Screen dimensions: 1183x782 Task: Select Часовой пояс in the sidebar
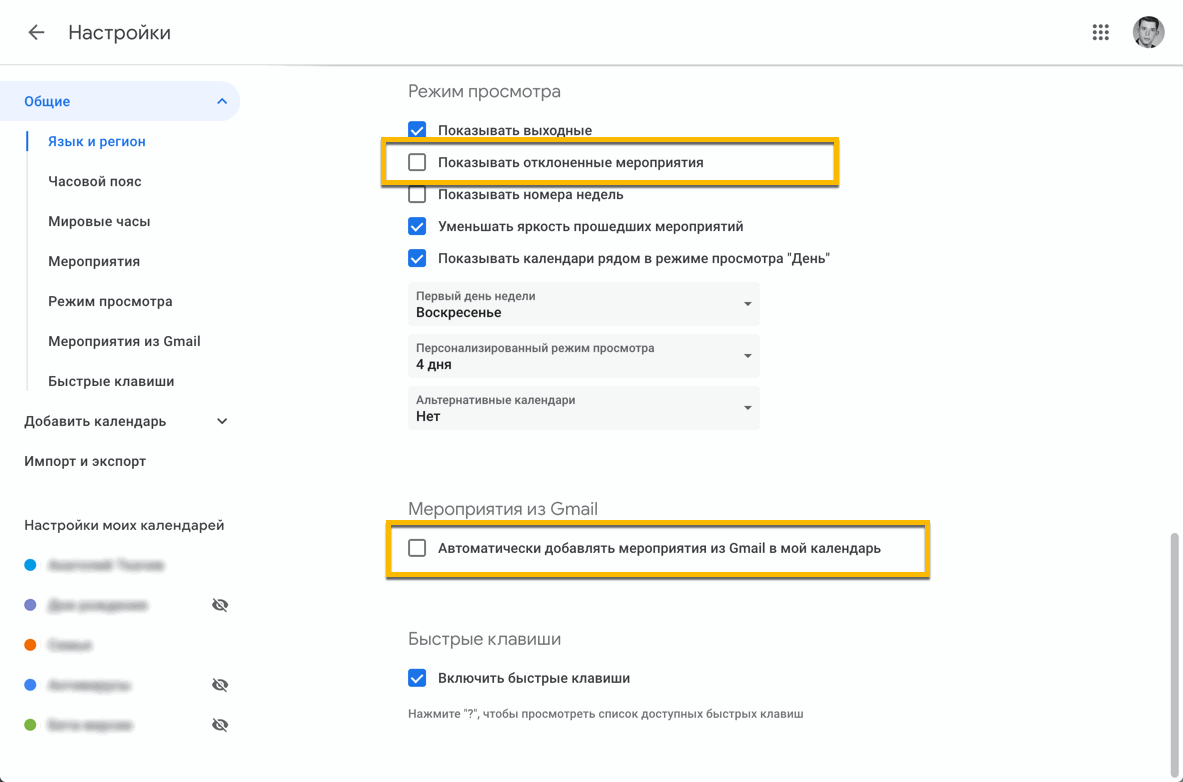click(x=95, y=181)
